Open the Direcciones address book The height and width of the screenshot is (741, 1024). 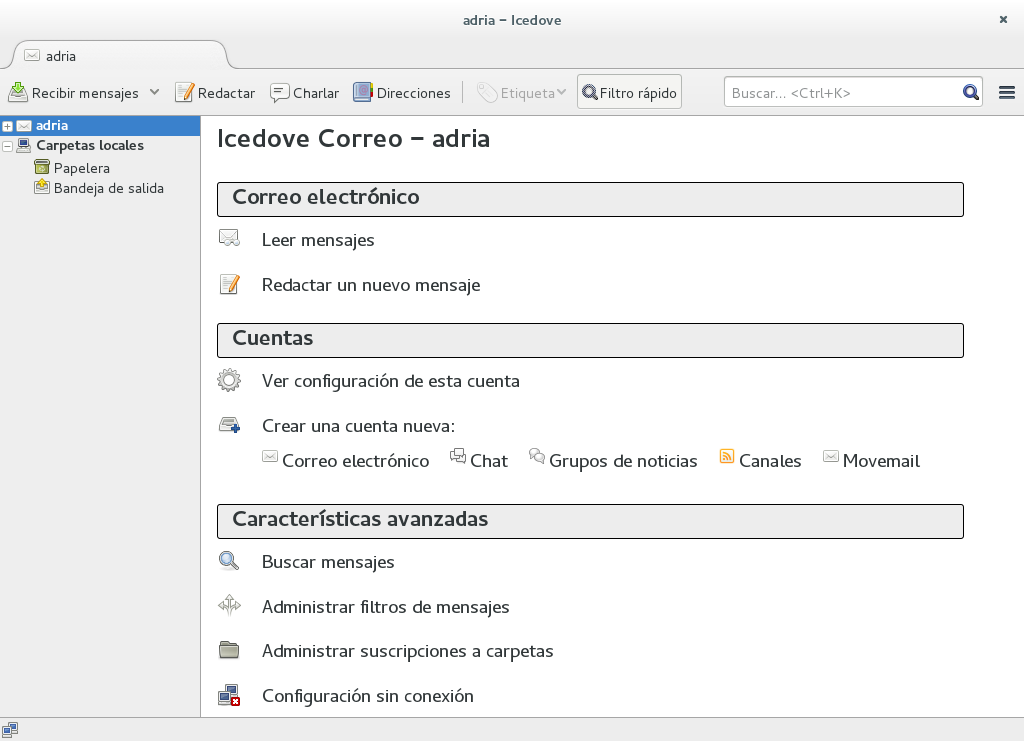(402, 93)
